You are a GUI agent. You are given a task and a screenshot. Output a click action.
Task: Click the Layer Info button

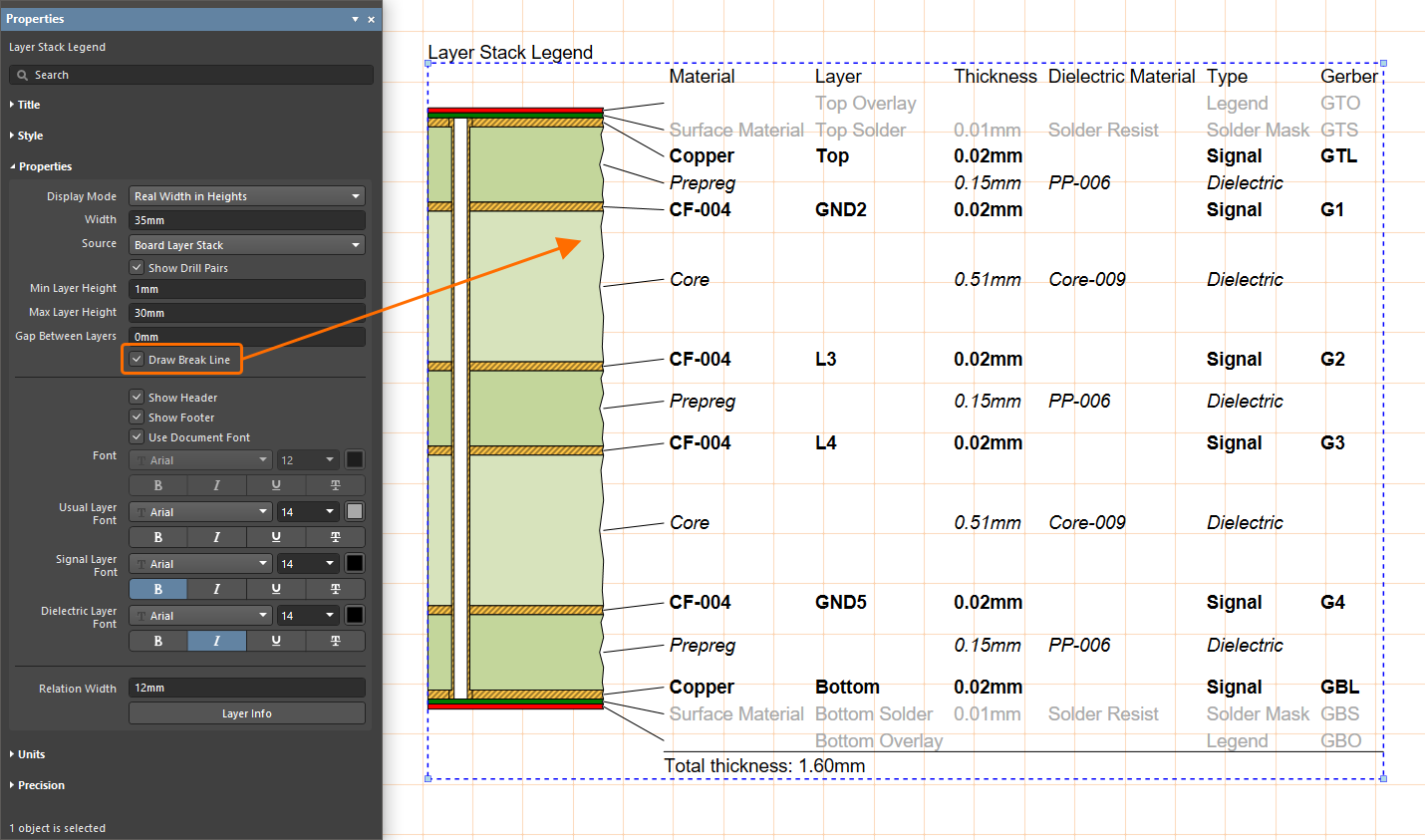pos(247,713)
